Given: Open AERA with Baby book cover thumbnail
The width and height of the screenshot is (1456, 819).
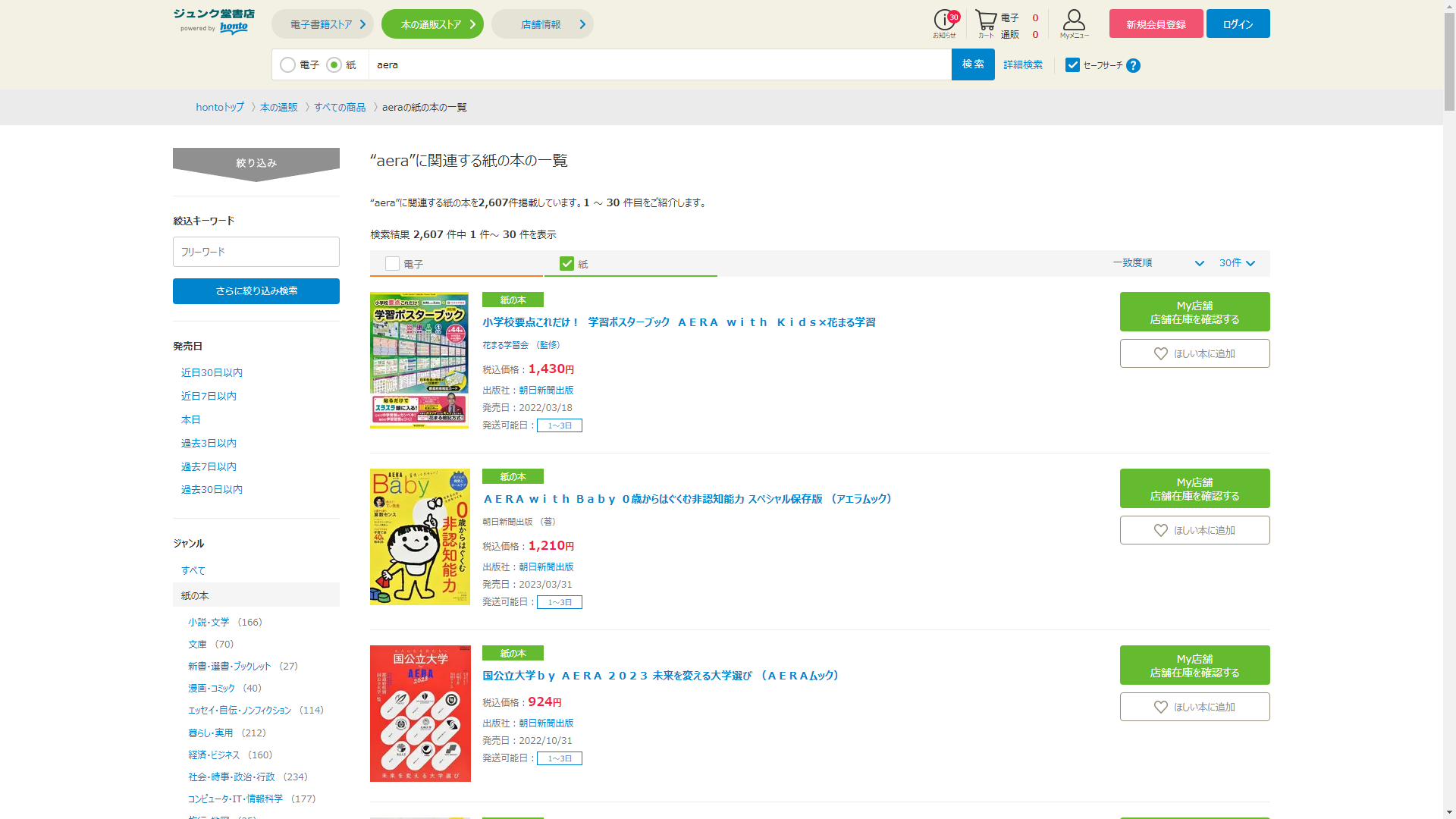Looking at the screenshot, I should pyautogui.click(x=419, y=537).
